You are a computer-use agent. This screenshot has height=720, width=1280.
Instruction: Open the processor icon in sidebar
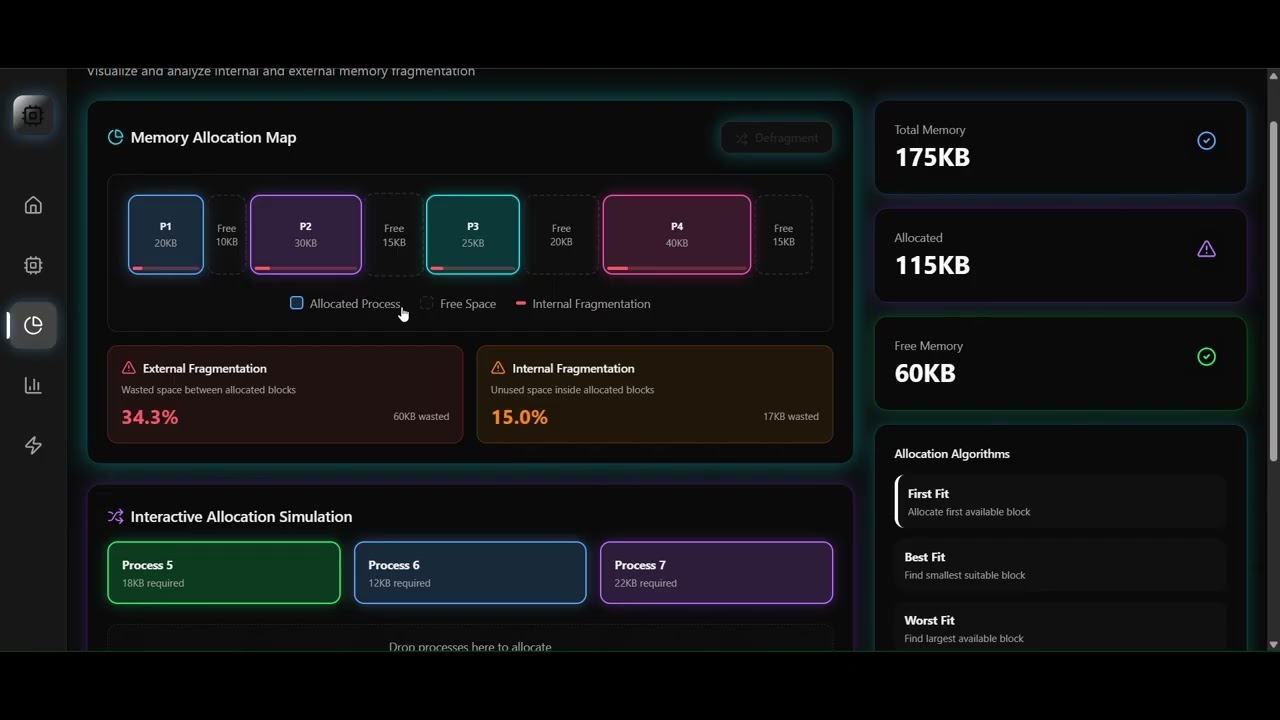(33, 265)
